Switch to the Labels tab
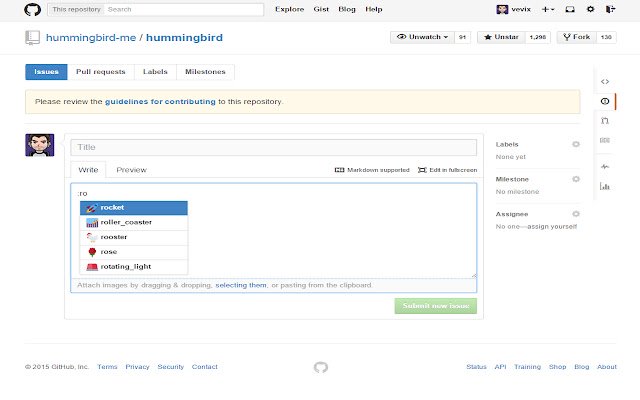The height and width of the screenshot is (400, 640). coord(155,72)
